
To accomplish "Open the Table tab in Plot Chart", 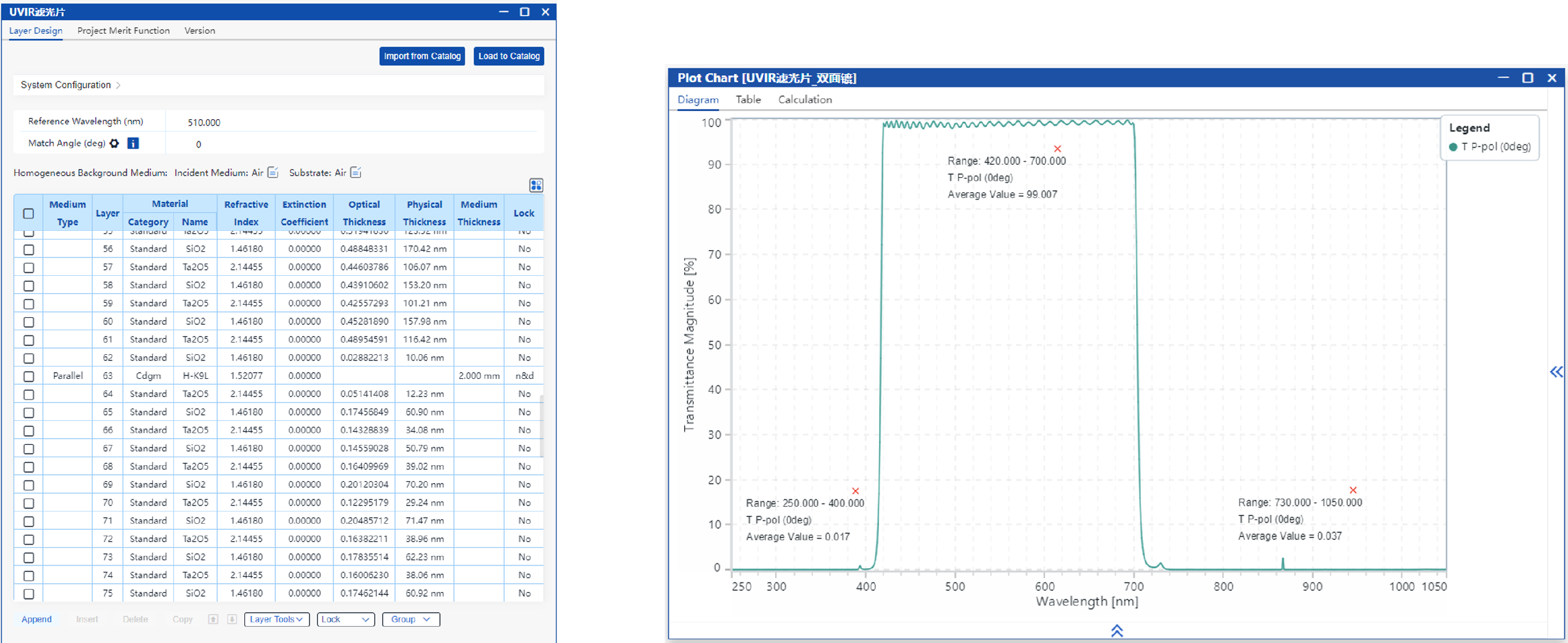I will pos(747,99).
